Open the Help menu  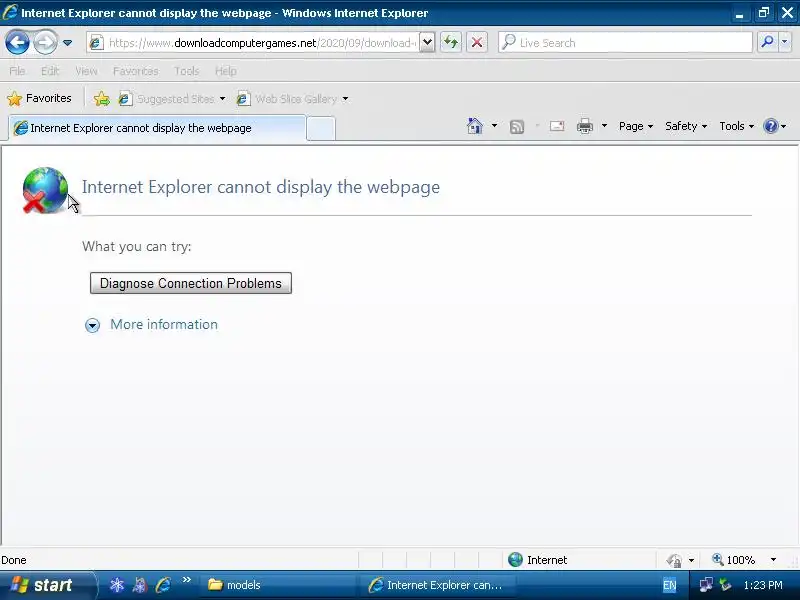[225, 71]
